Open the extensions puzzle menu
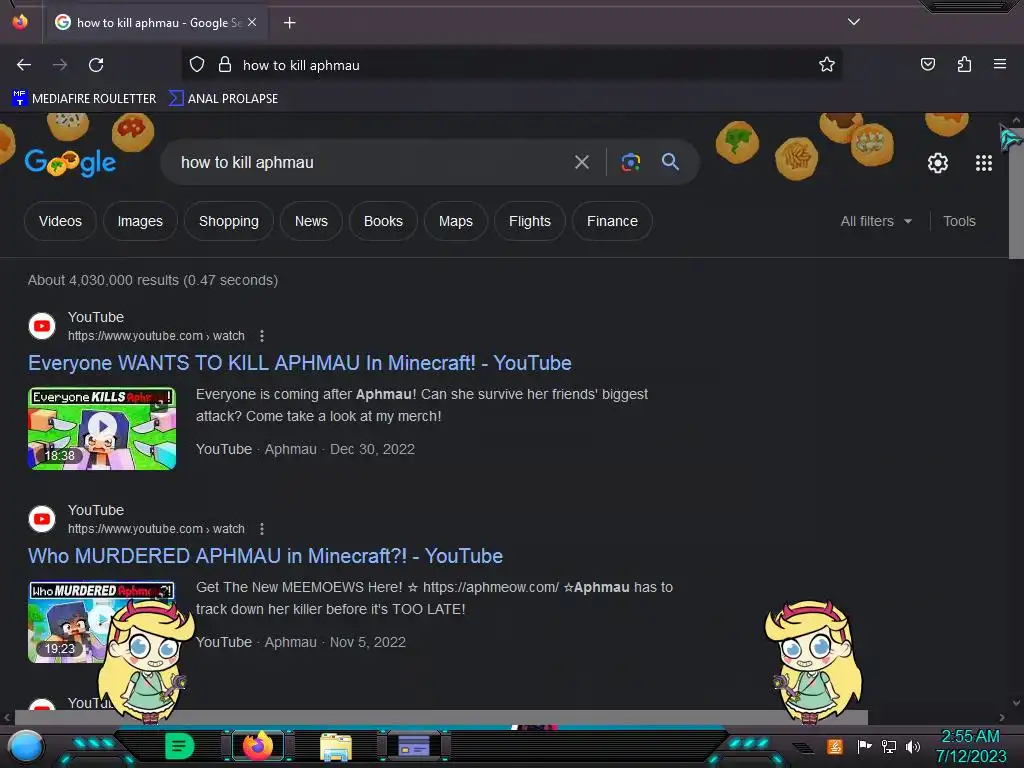This screenshot has width=1024, height=768. click(964, 64)
